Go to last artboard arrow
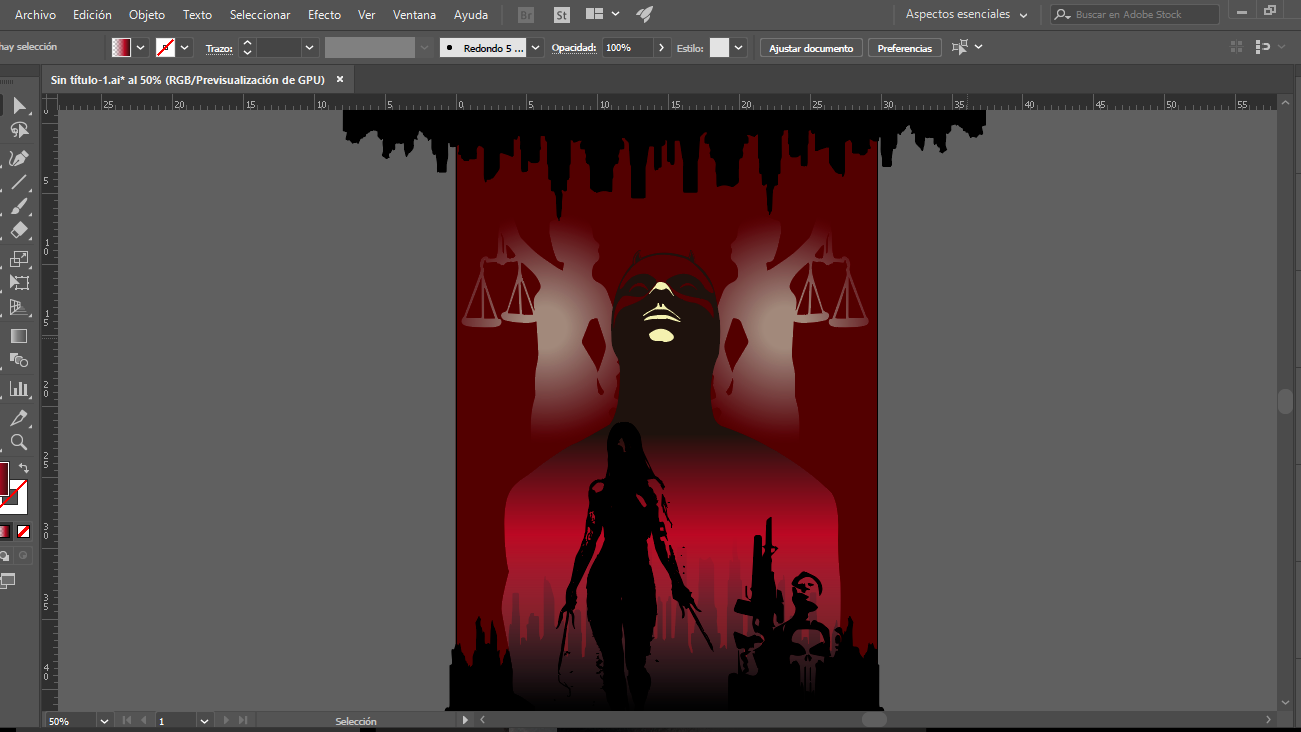1301x732 pixels. 241,720
